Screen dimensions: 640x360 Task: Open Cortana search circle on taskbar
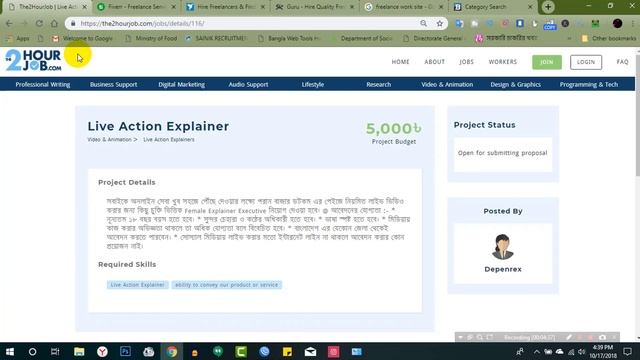[x=32, y=351]
